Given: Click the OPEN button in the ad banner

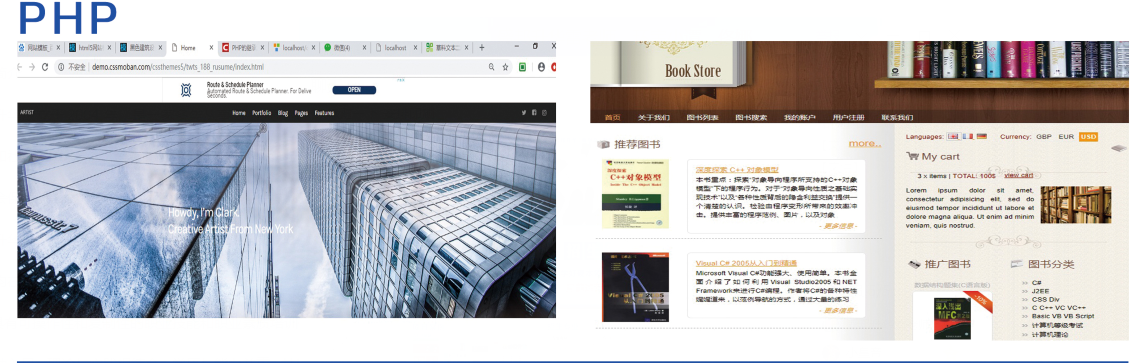Looking at the screenshot, I should click(x=354, y=91).
